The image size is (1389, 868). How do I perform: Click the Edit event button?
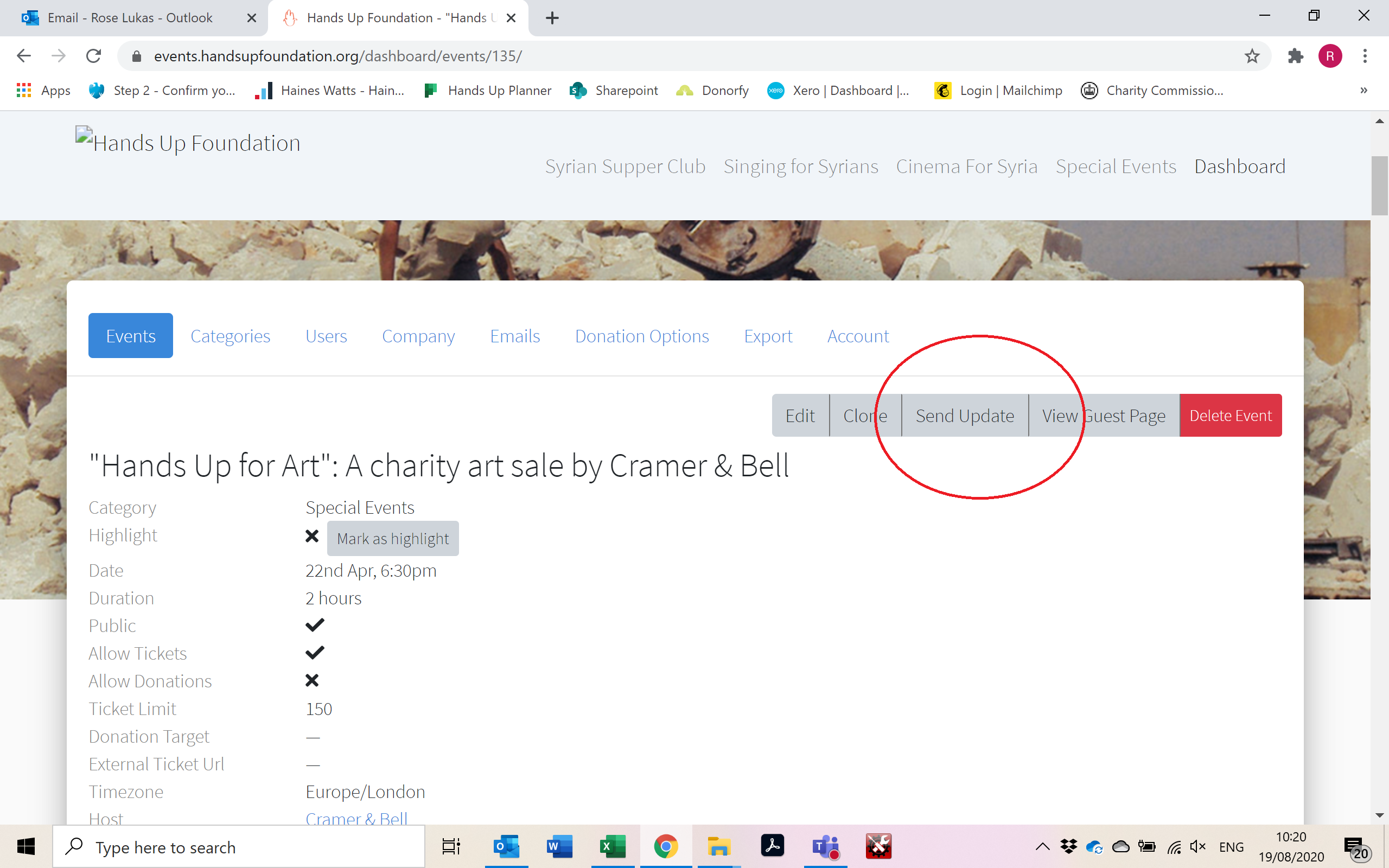[800, 415]
